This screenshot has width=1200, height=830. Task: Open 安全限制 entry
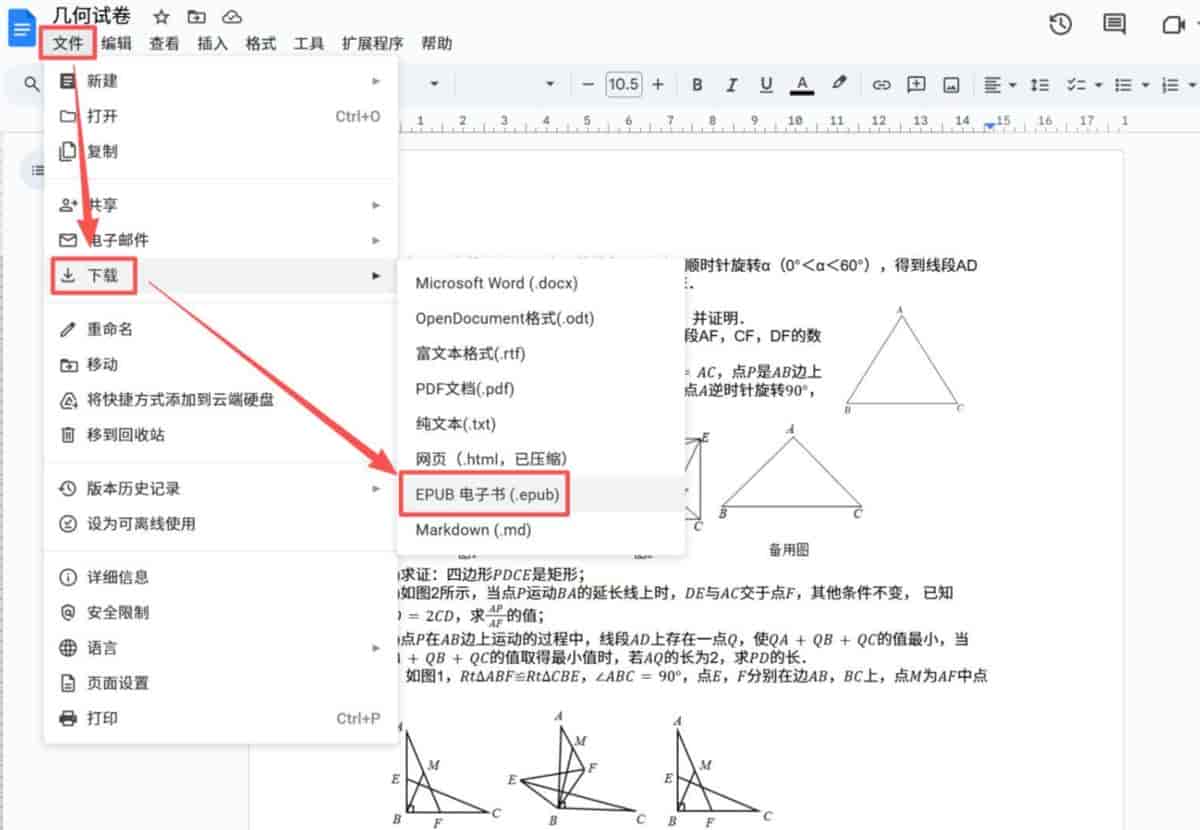(221, 612)
